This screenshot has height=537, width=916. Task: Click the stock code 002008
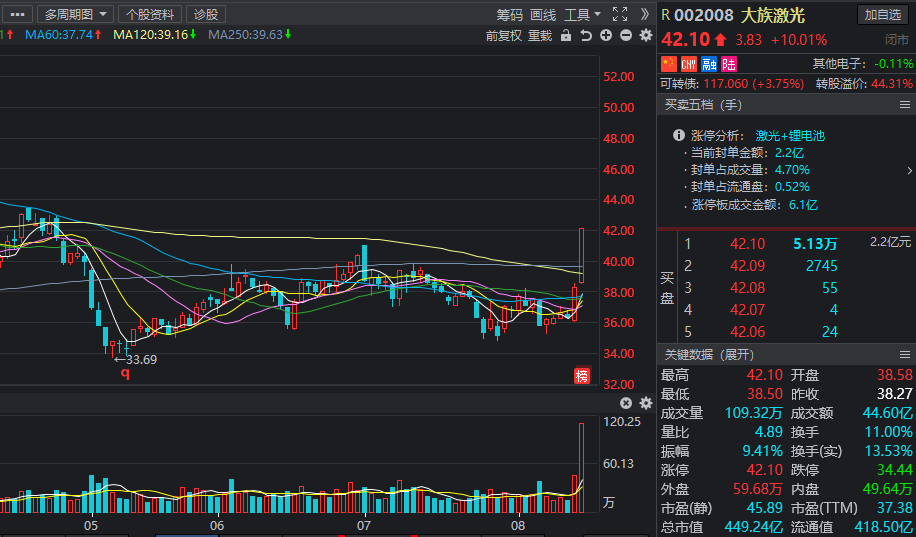(703, 15)
